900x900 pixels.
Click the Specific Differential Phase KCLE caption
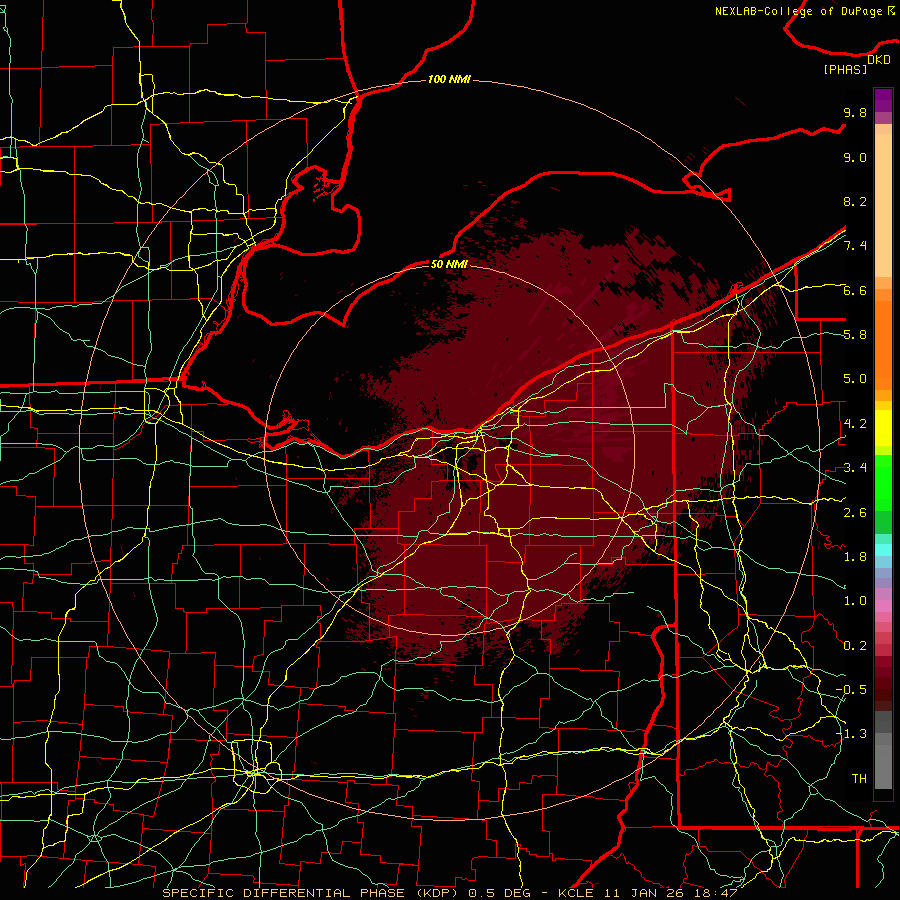coord(449,893)
